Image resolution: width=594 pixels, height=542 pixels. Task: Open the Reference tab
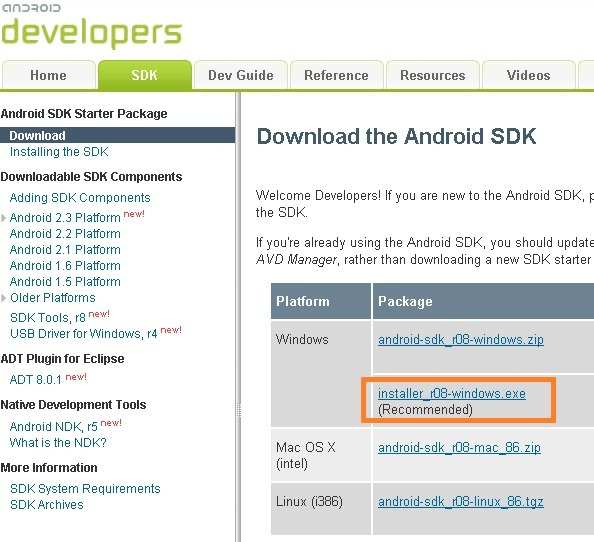click(x=336, y=75)
